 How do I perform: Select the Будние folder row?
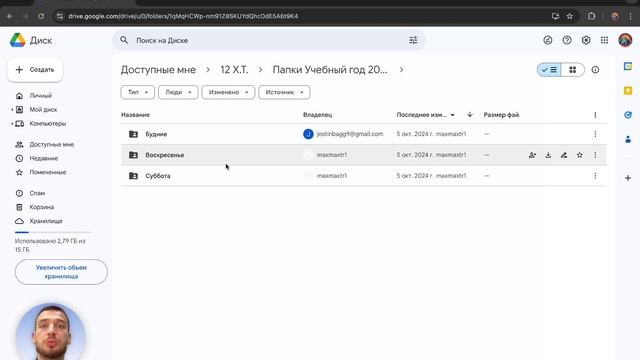(x=364, y=134)
